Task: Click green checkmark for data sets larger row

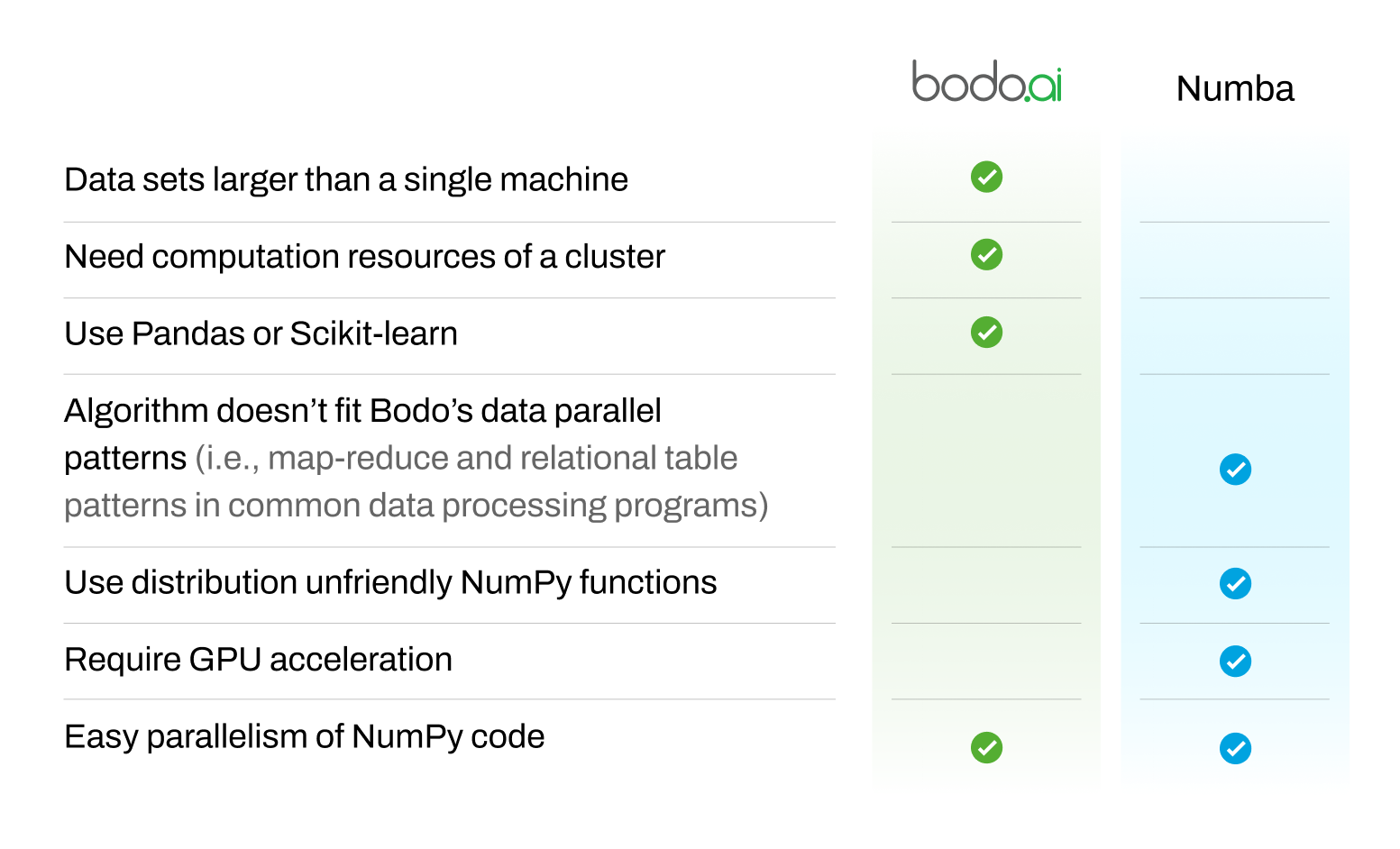Action: [986, 177]
